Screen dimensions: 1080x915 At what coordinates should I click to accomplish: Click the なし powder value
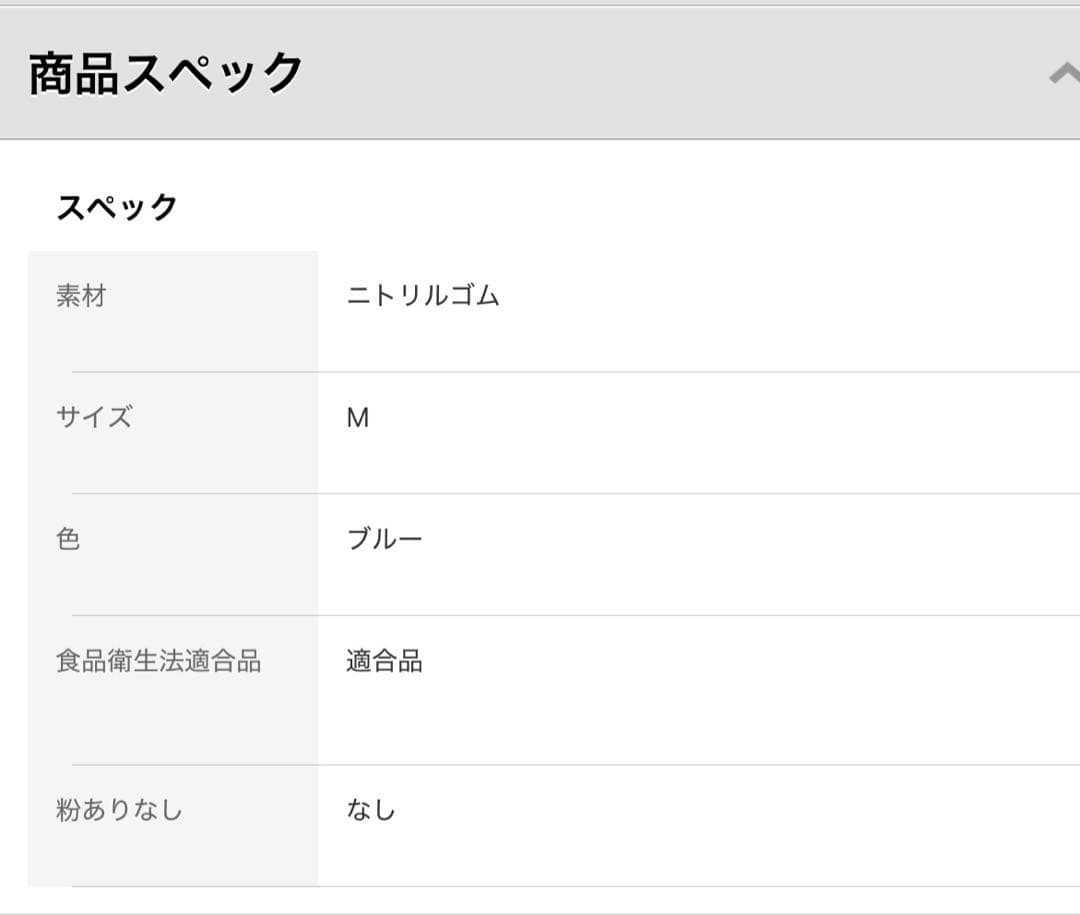click(371, 809)
